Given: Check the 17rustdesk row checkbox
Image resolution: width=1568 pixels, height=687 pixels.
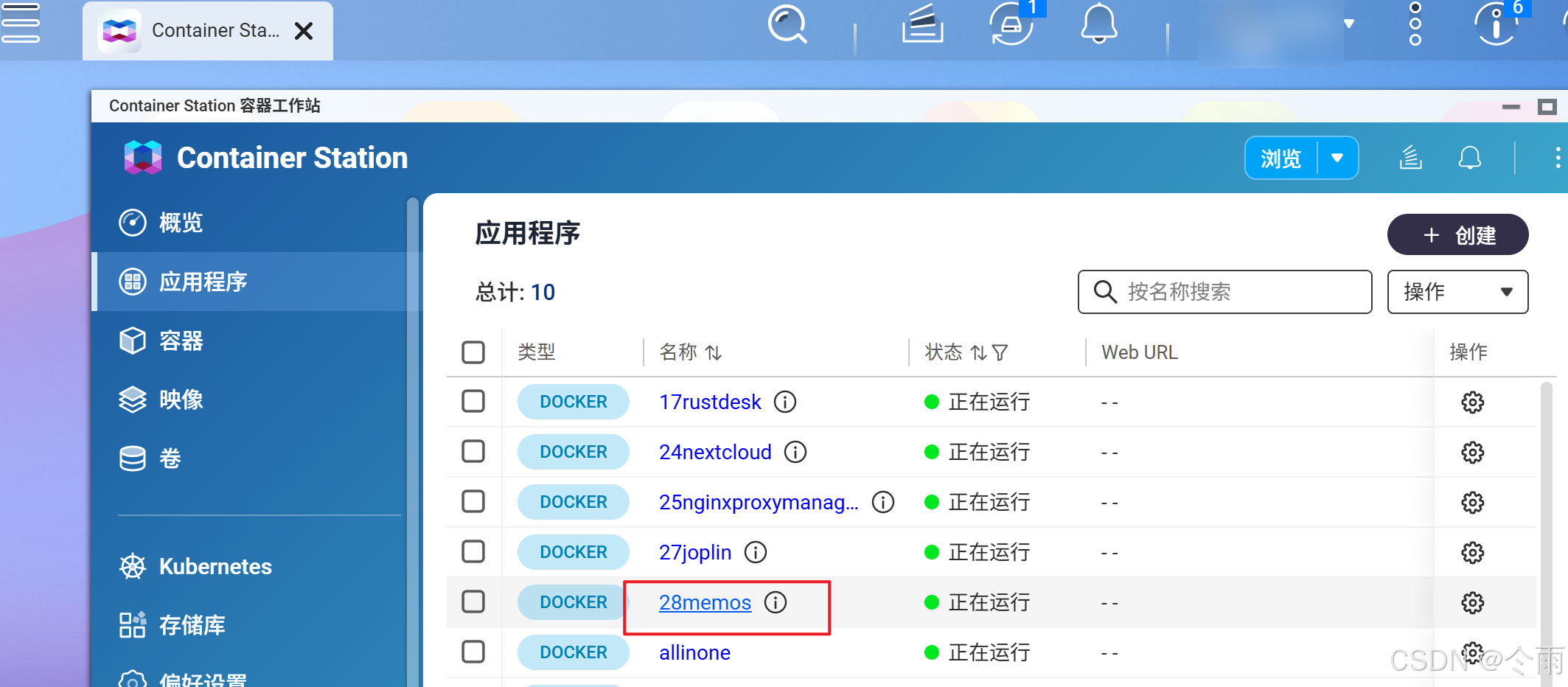Looking at the screenshot, I should (473, 402).
